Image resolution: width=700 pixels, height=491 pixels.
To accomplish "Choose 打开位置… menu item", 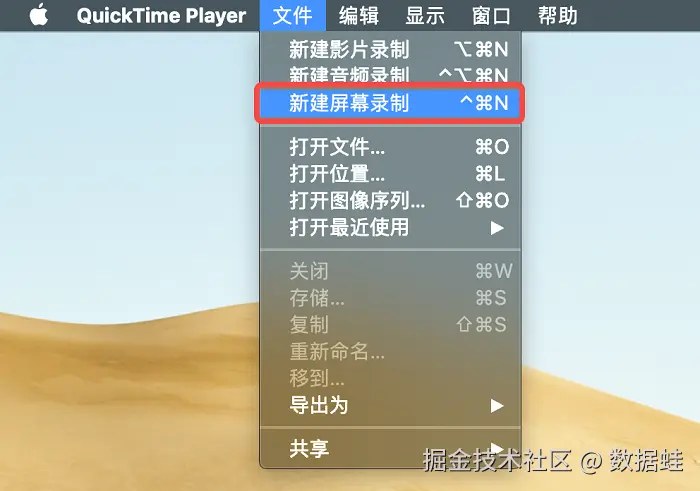I will pos(391,174).
